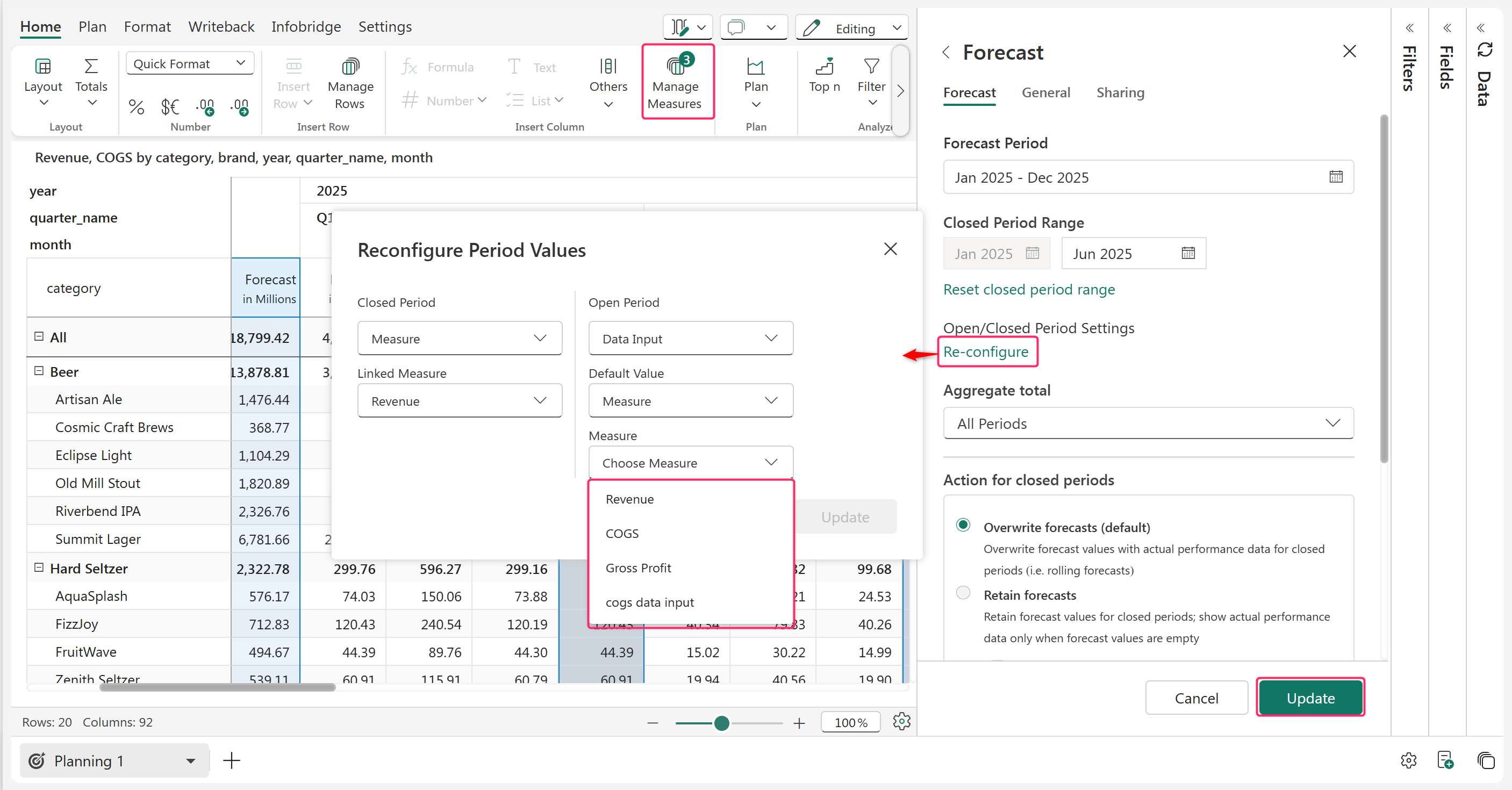Click Reset closed period range link
The width and height of the screenshot is (1512, 790).
[x=1028, y=289]
